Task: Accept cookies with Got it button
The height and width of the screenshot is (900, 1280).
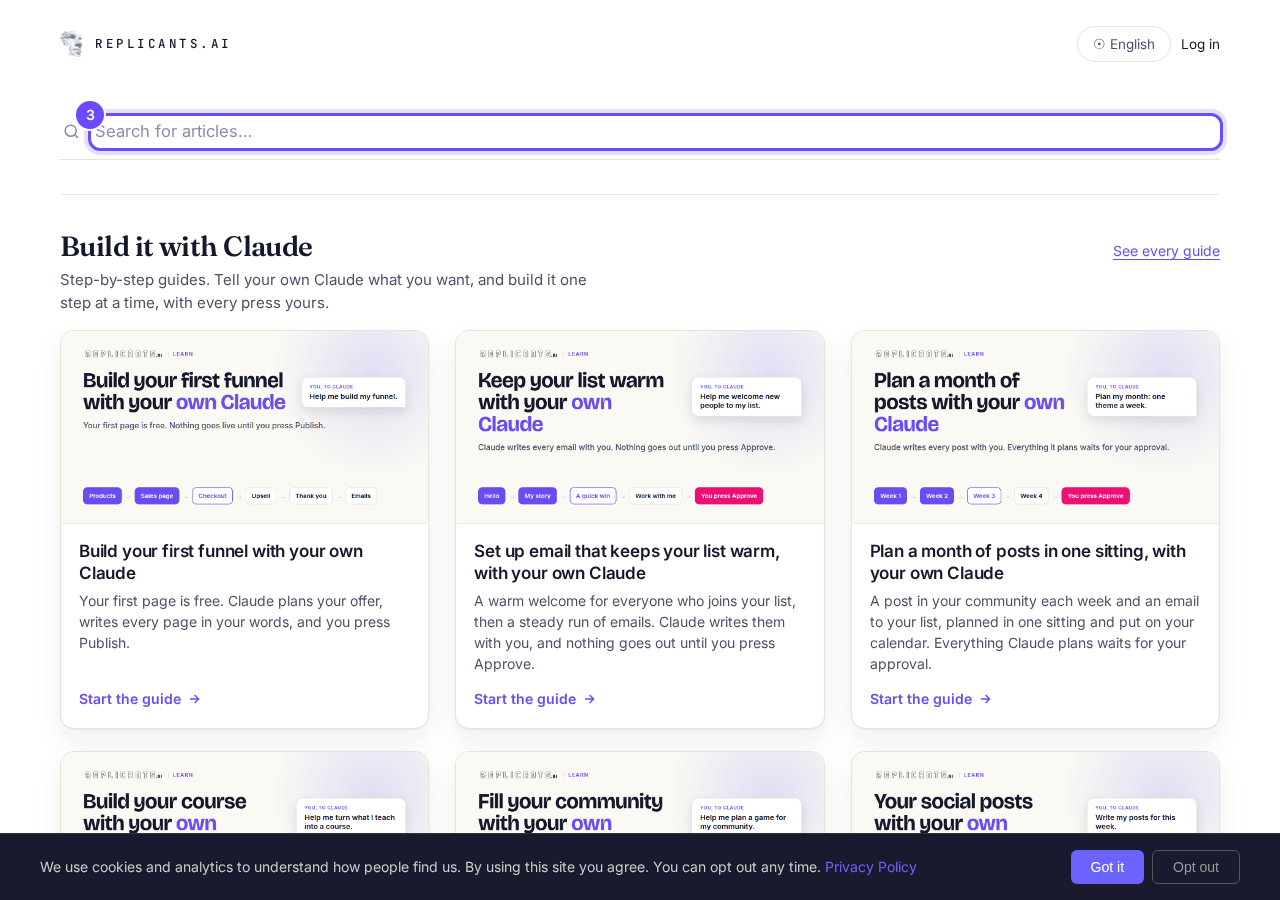Action: click(1107, 867)
